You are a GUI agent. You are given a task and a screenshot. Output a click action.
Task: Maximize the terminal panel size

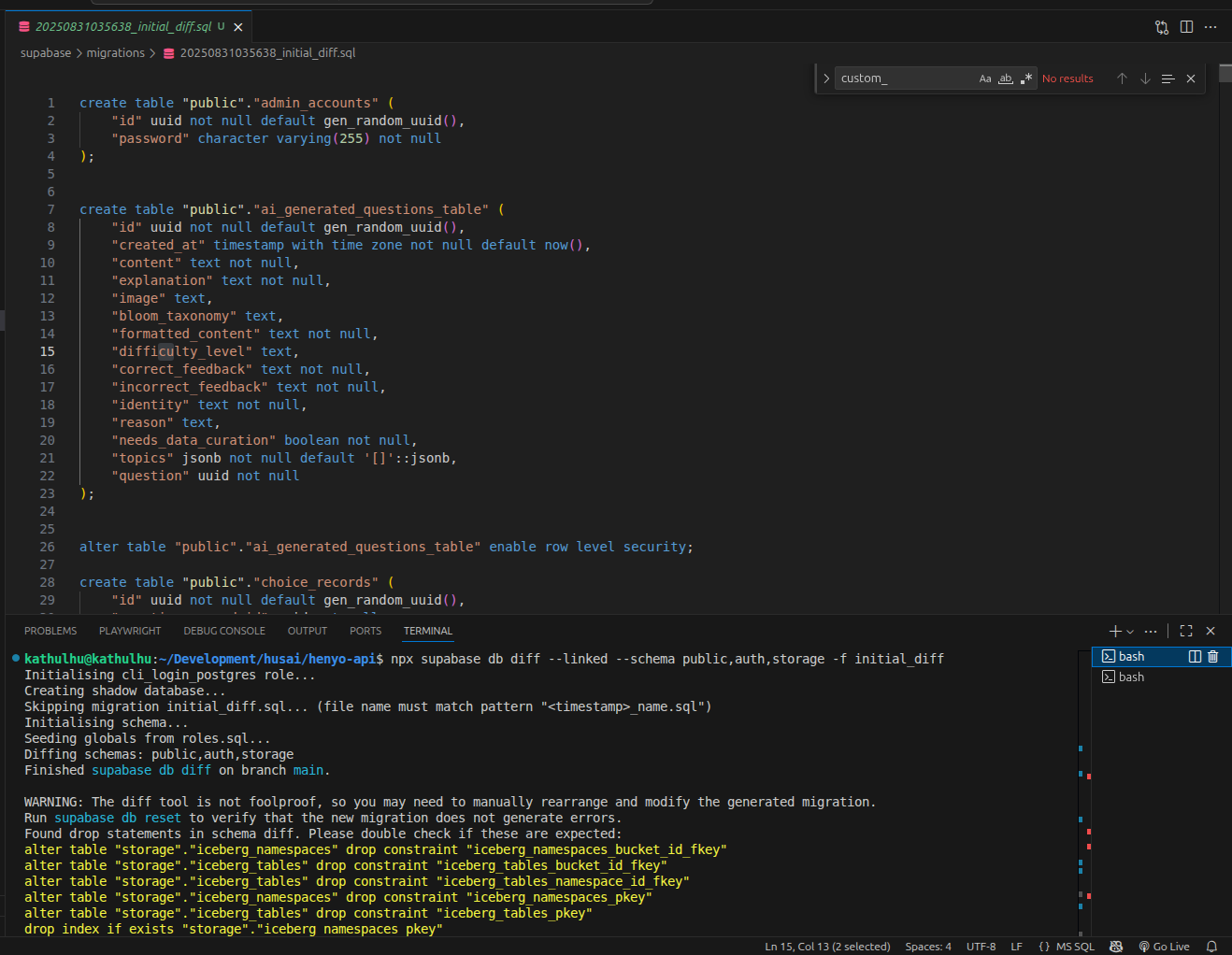coord(1186,631)
